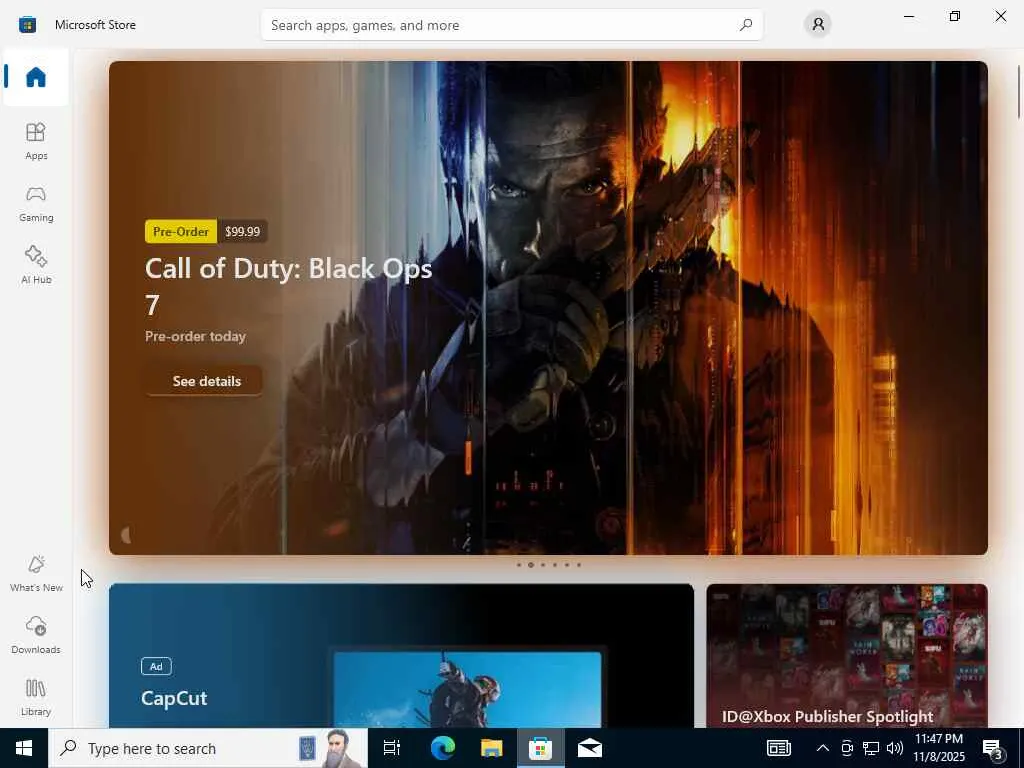Screen dimensions: 1024x768
Task: Open the network status tray icon
Action: click(x=871, y=748)
